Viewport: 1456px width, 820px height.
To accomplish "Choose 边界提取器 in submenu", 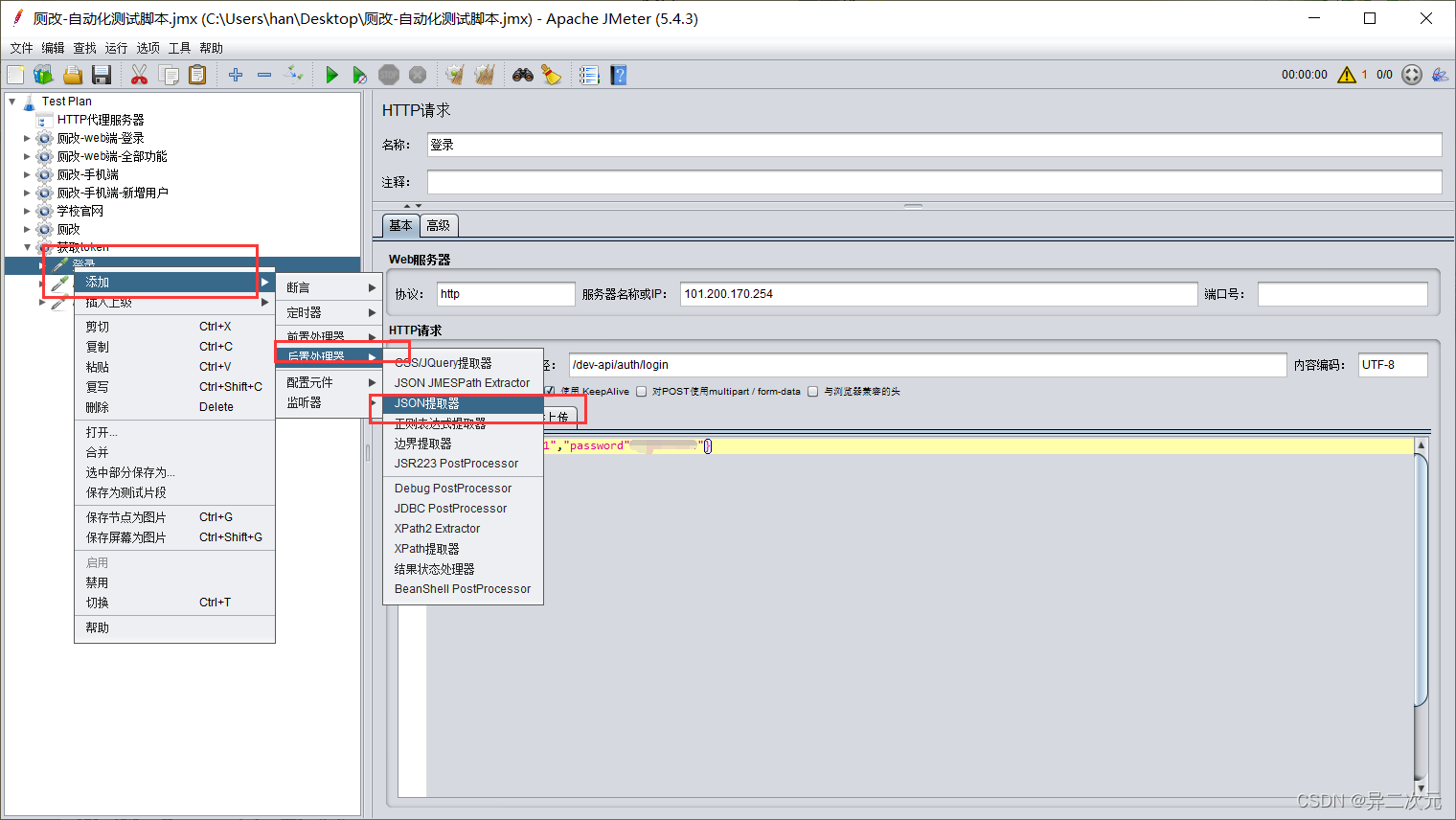I will tap(463, 444).
